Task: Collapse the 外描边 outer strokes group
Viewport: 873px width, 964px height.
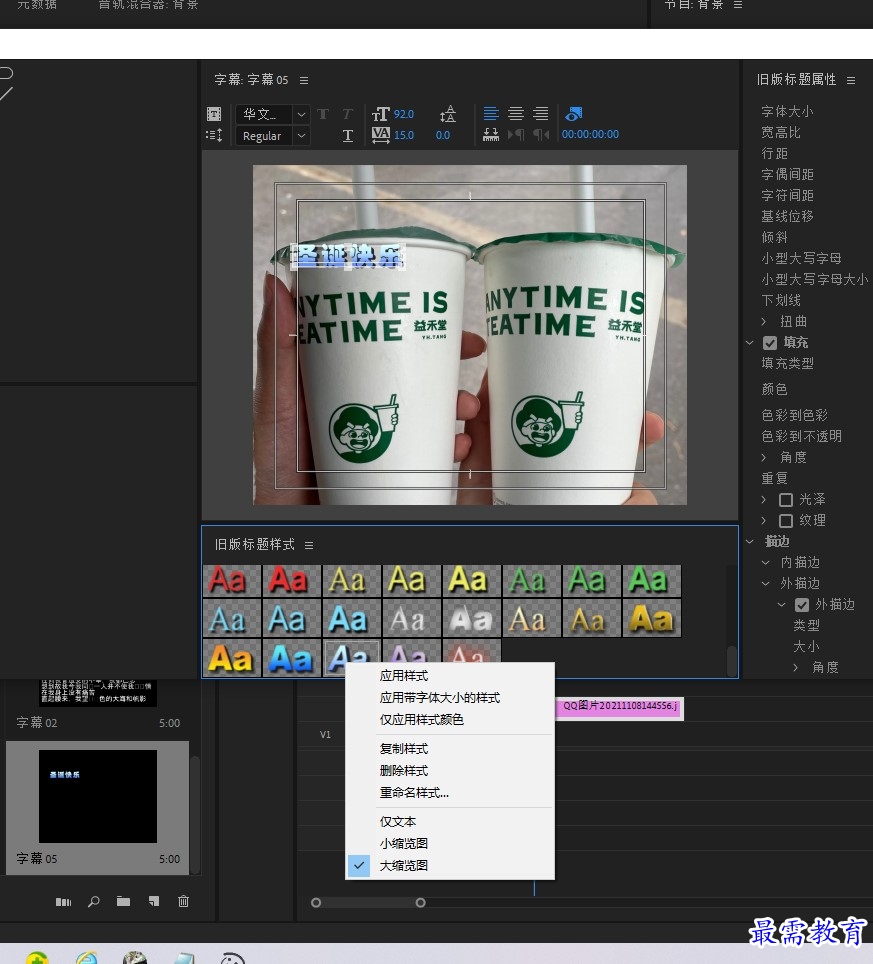Action: coord(765,583)
